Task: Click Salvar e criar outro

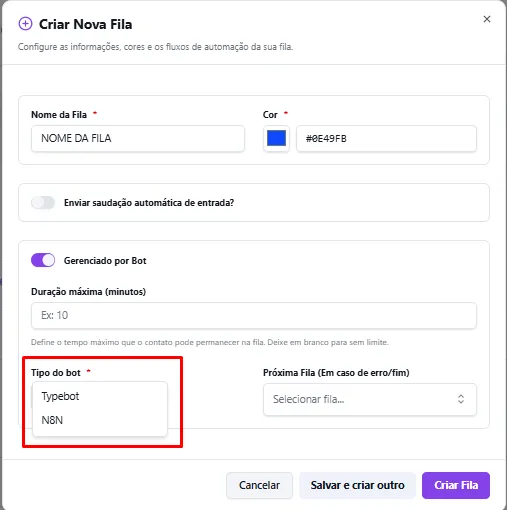Action: click(x=357, y=485)
